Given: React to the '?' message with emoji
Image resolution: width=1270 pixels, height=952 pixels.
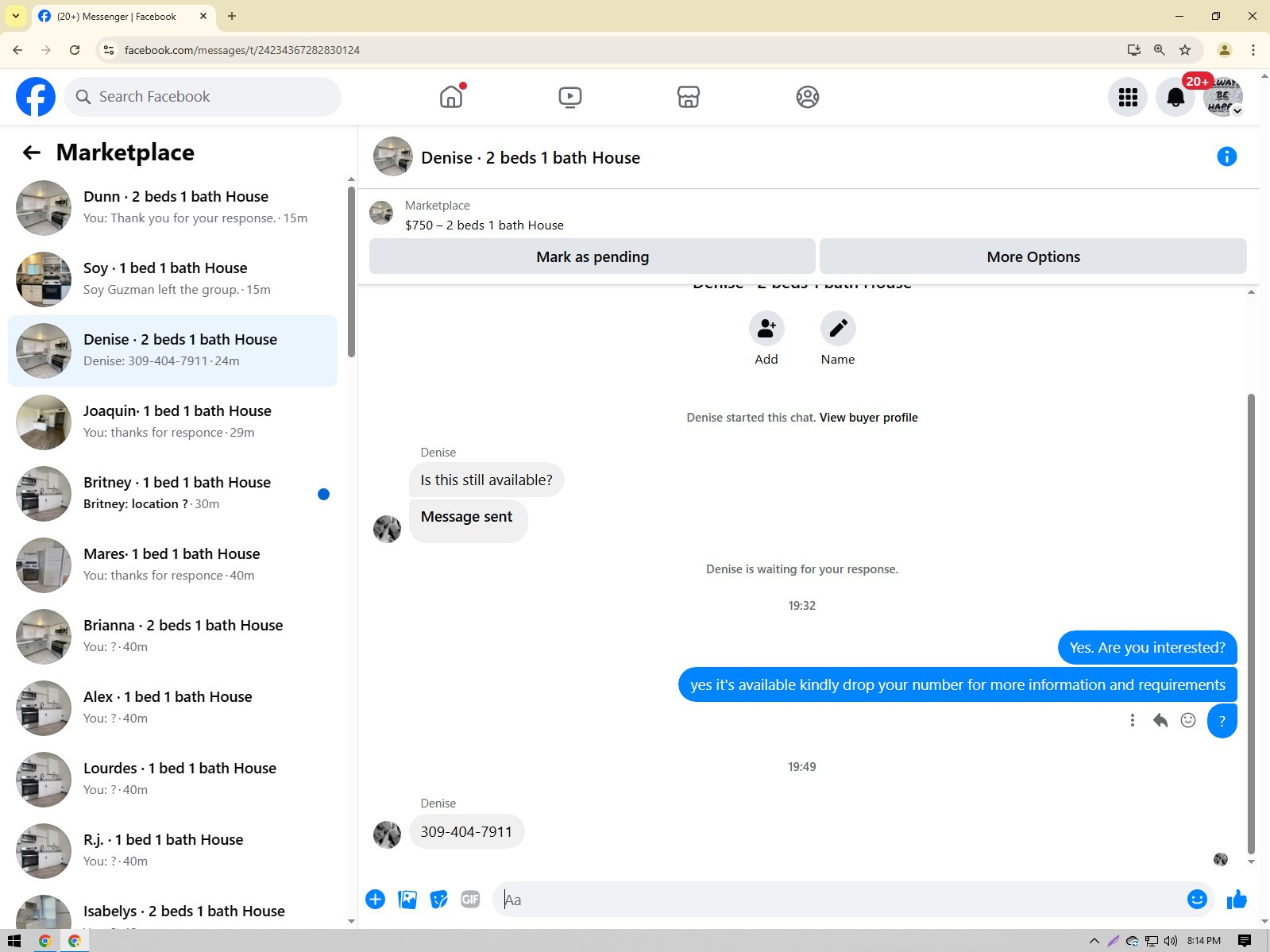Looking at the screenshot, I should click(1188, 720).
